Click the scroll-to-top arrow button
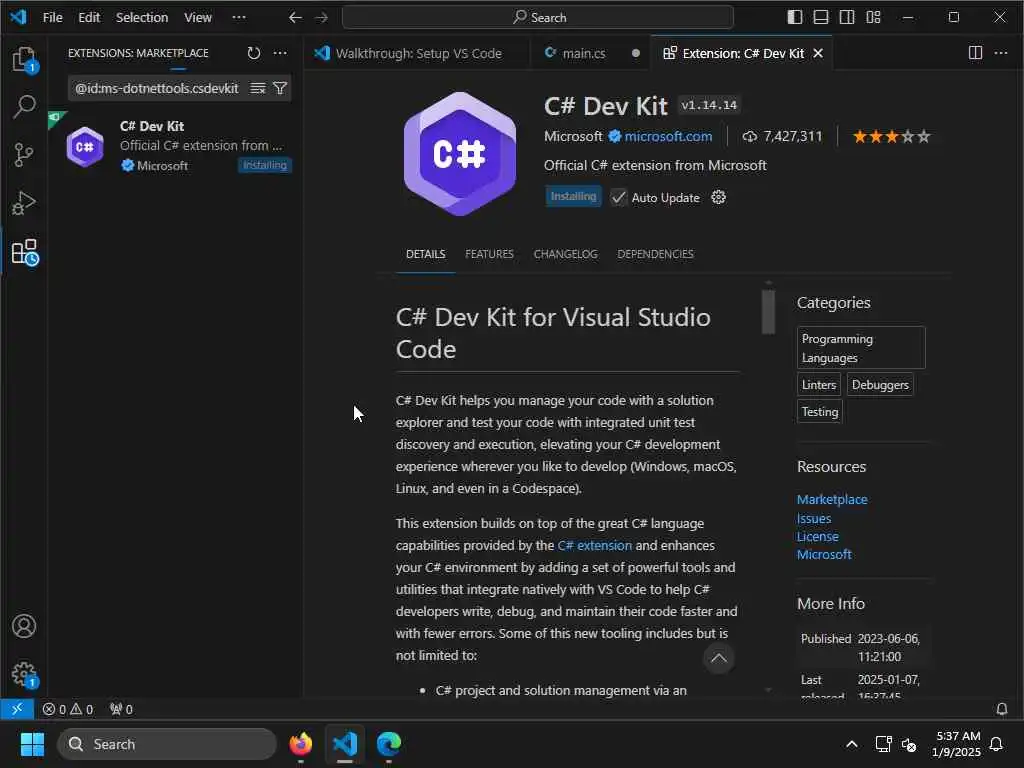1024x768 pixels. (x=718, y=658)
